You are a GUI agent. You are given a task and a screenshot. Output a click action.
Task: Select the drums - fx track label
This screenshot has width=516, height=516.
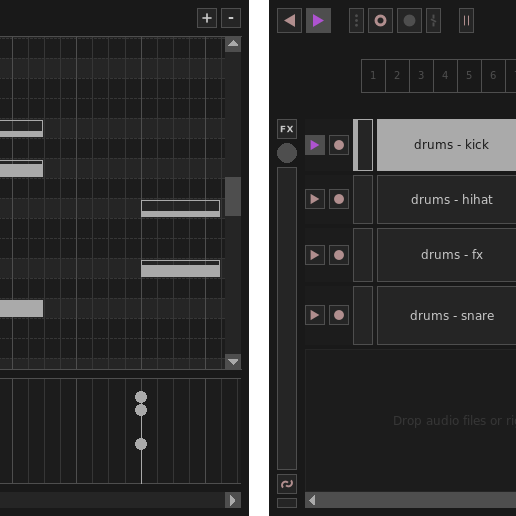click(x=447, y=255)
